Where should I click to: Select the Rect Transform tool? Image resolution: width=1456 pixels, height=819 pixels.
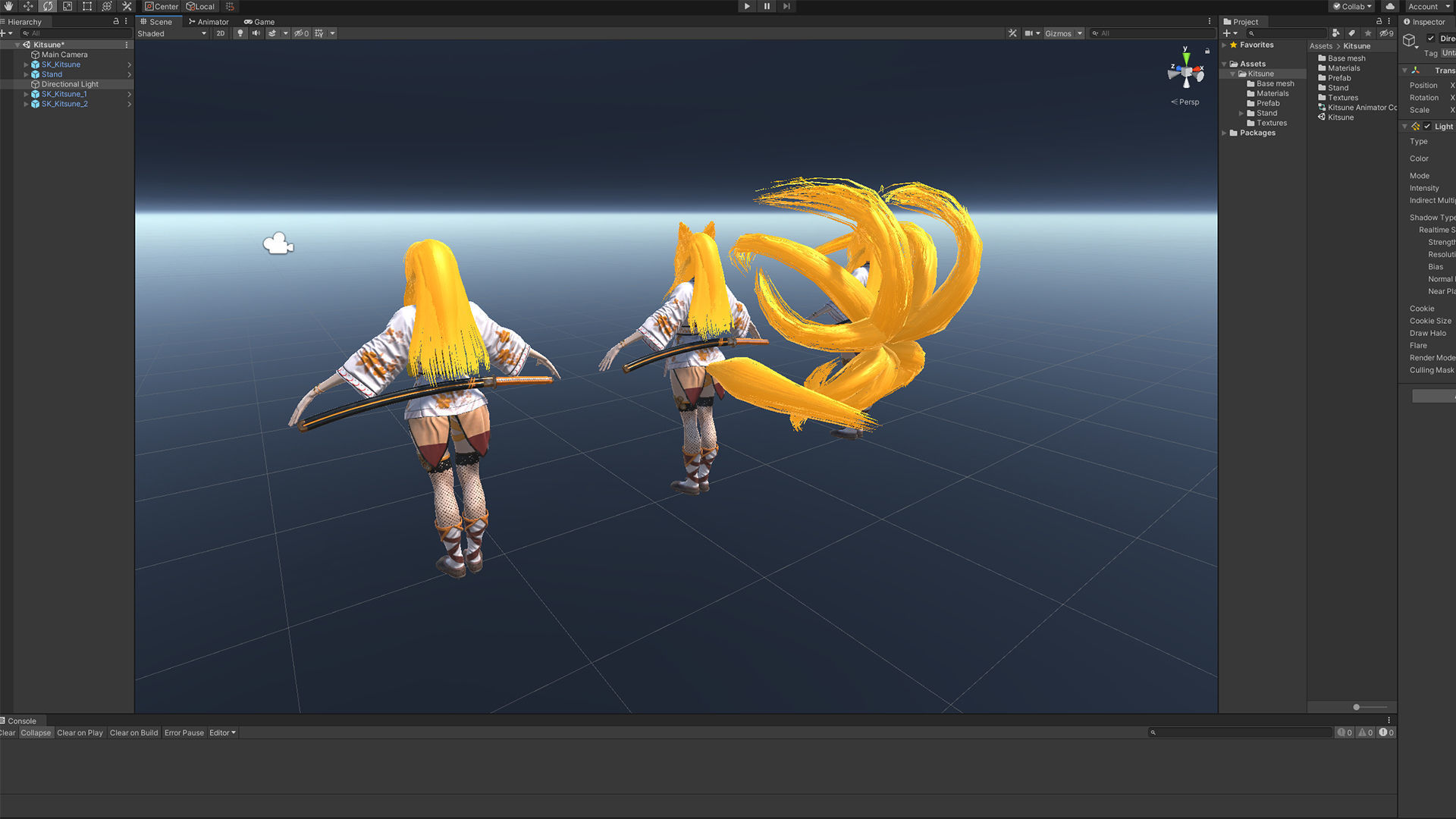coord(87,6)
